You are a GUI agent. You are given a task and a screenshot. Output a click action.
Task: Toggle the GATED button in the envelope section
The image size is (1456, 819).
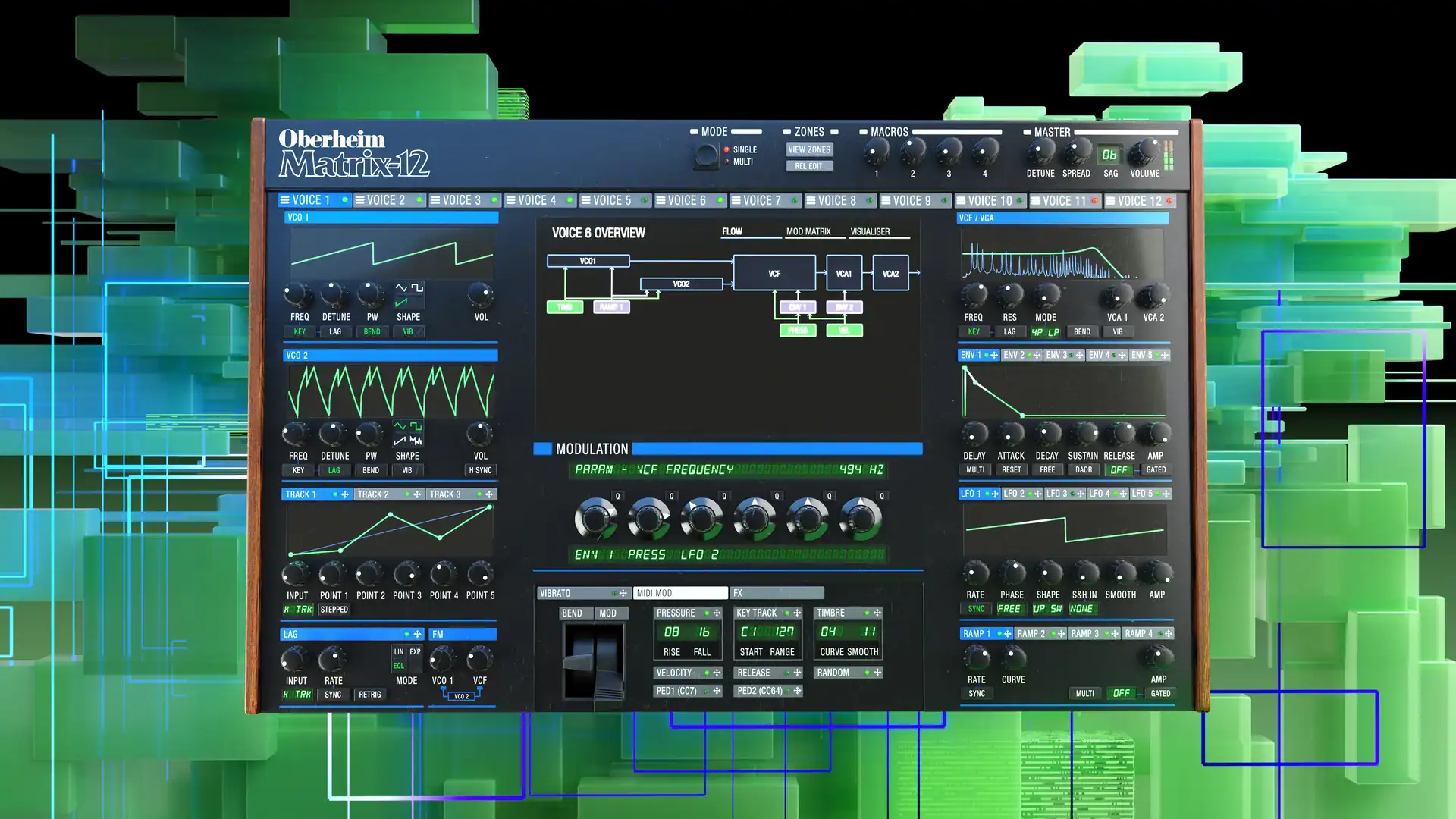point(1156,470)
